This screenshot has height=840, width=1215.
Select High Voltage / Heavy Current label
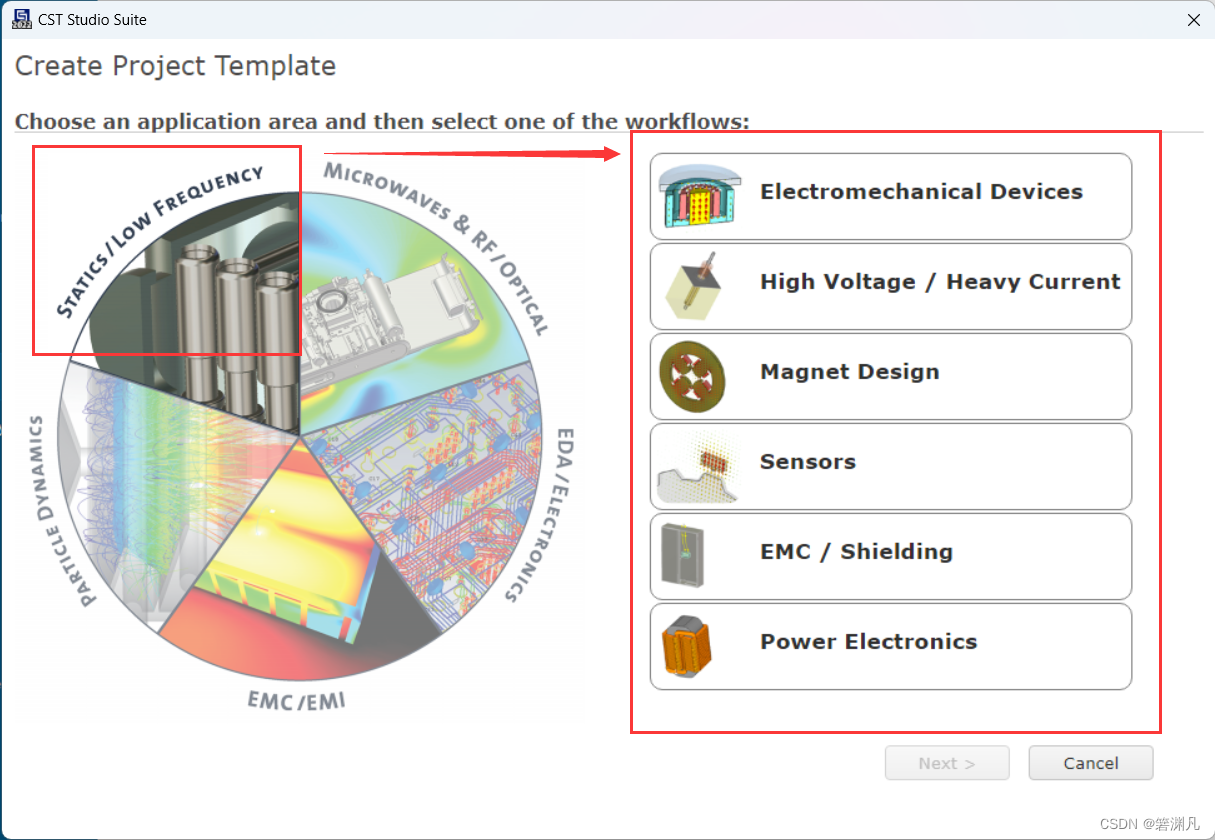click(940, 282)
